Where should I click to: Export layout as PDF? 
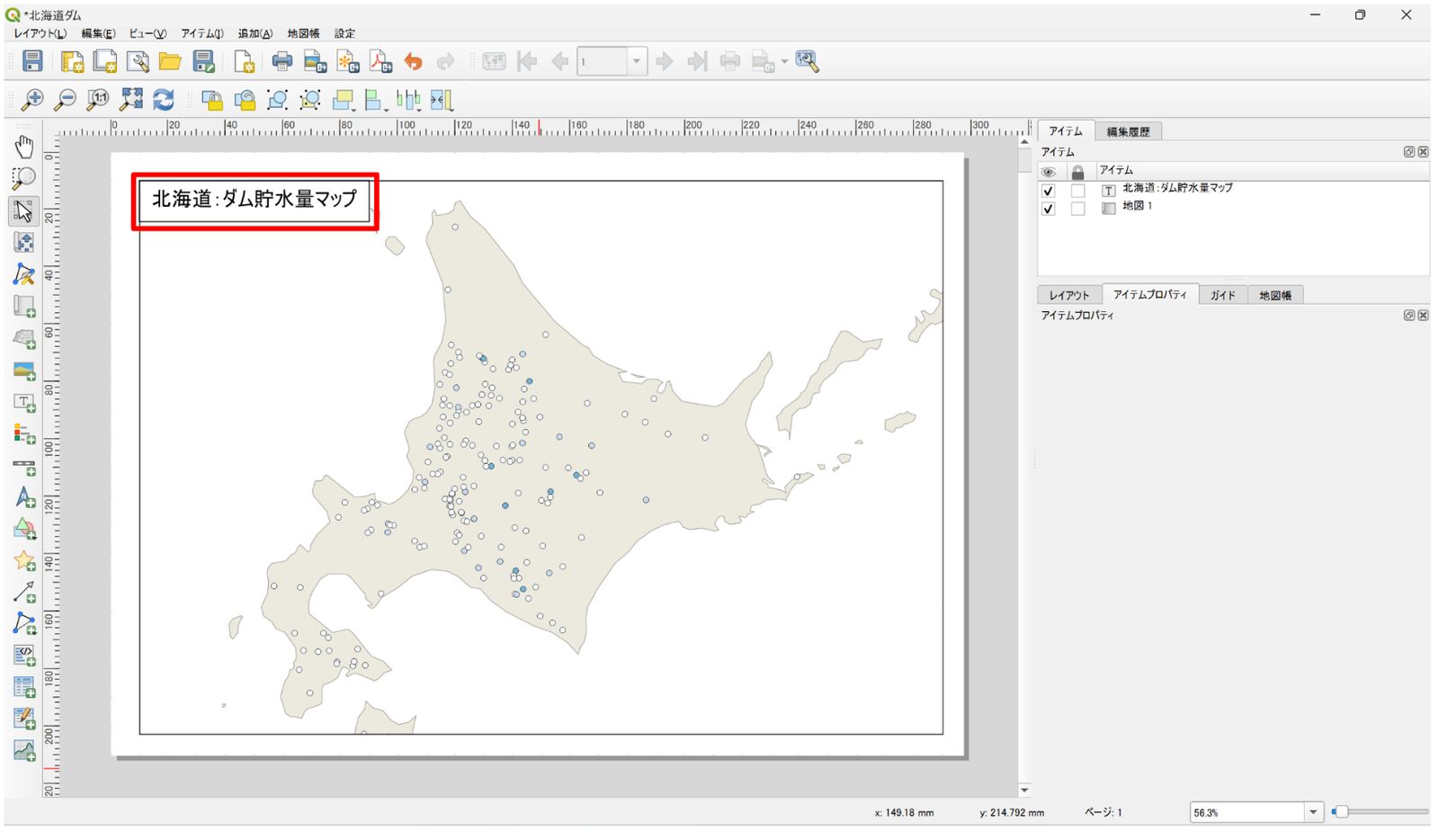click(380, 61)
